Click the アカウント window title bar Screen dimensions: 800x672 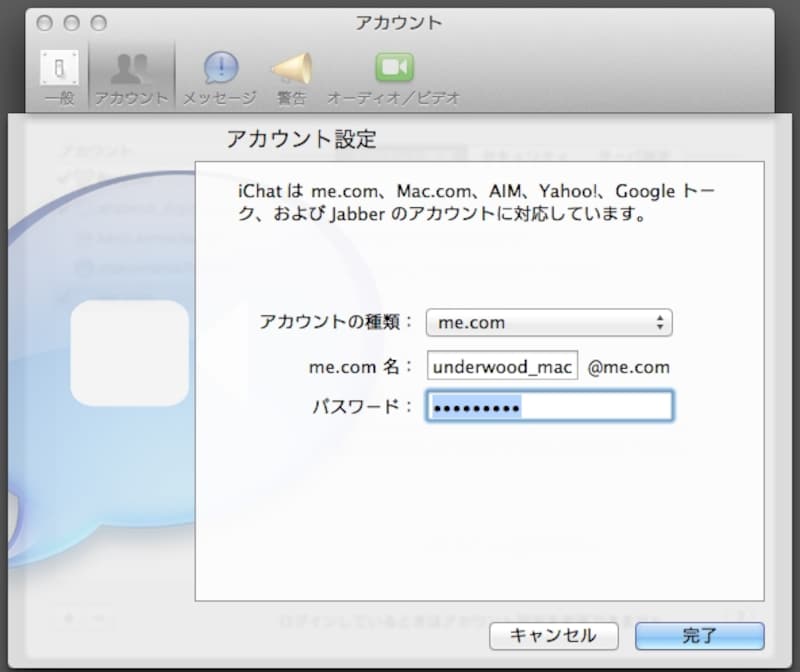pos(400,22)
